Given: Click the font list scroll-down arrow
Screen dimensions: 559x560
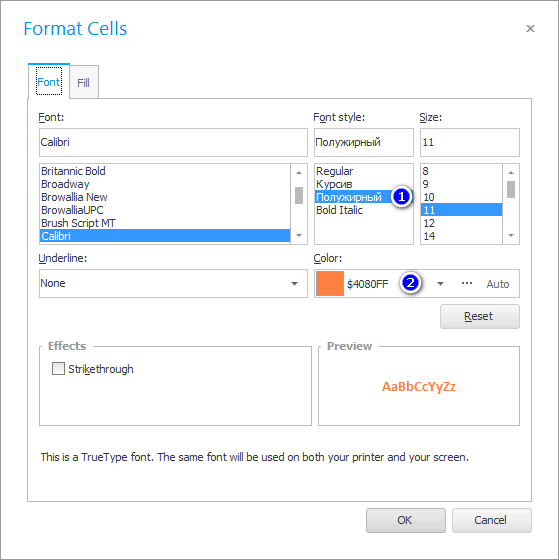Looking at the screenshot, I should point(299,235).
